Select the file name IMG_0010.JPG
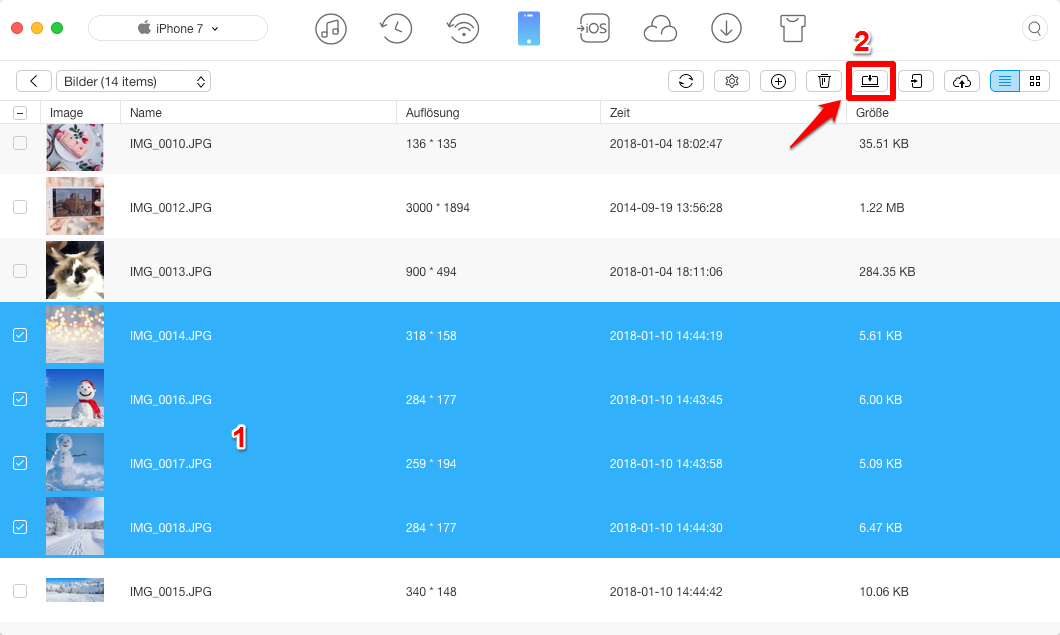1060x635 pixels. point(171,143)
